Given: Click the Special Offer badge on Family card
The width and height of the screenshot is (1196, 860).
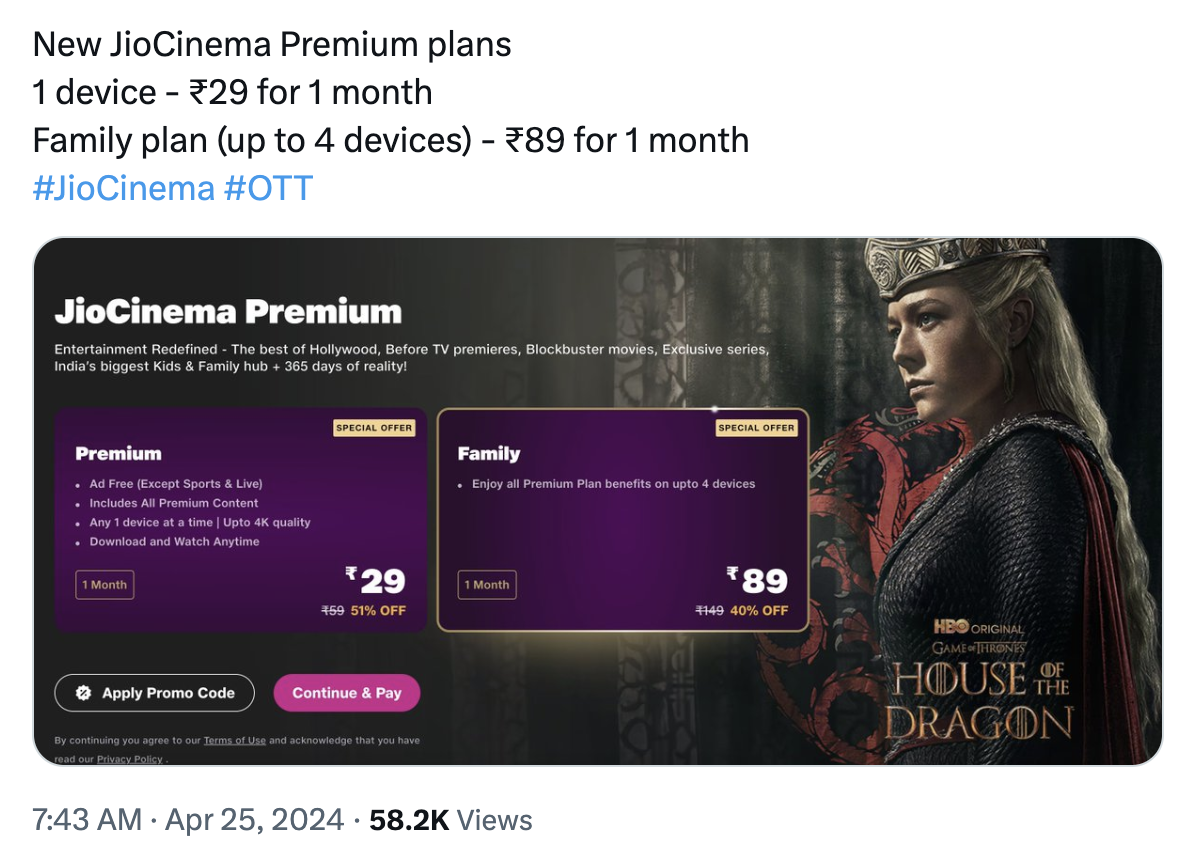Looking at the screenshot, I should [x=756, y=428].
